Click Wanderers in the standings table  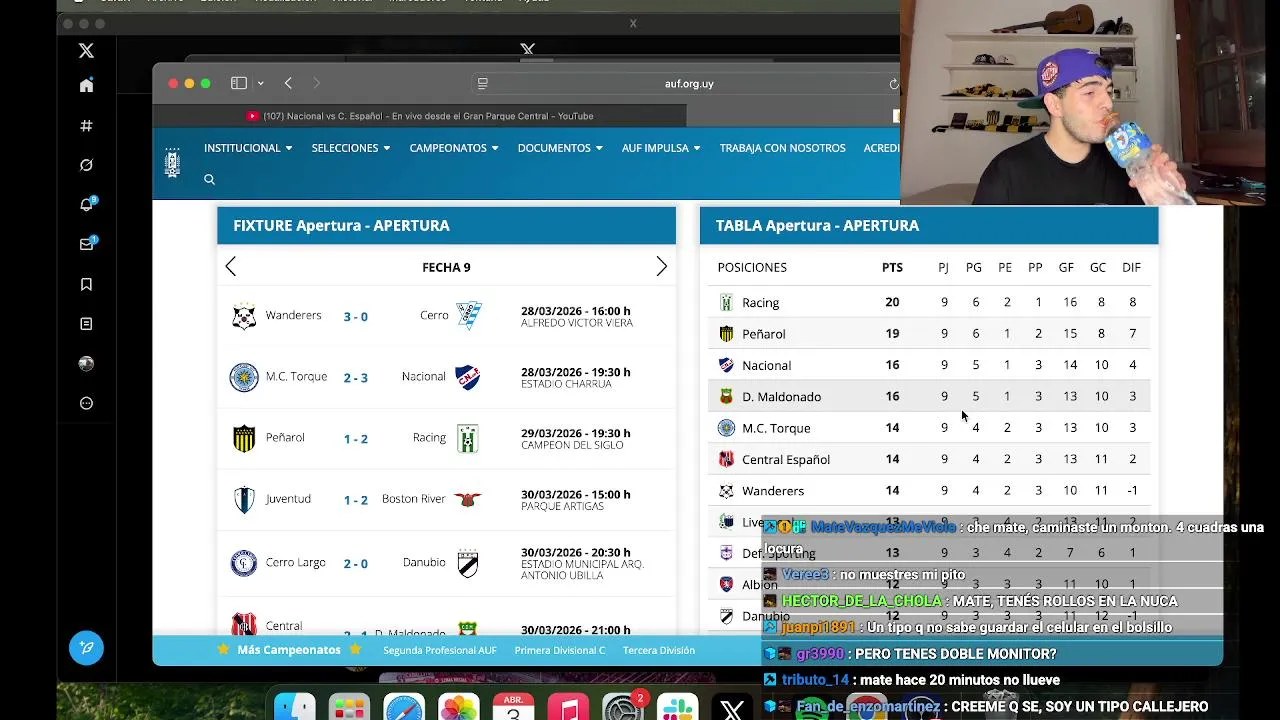click(x=773, y=491)
